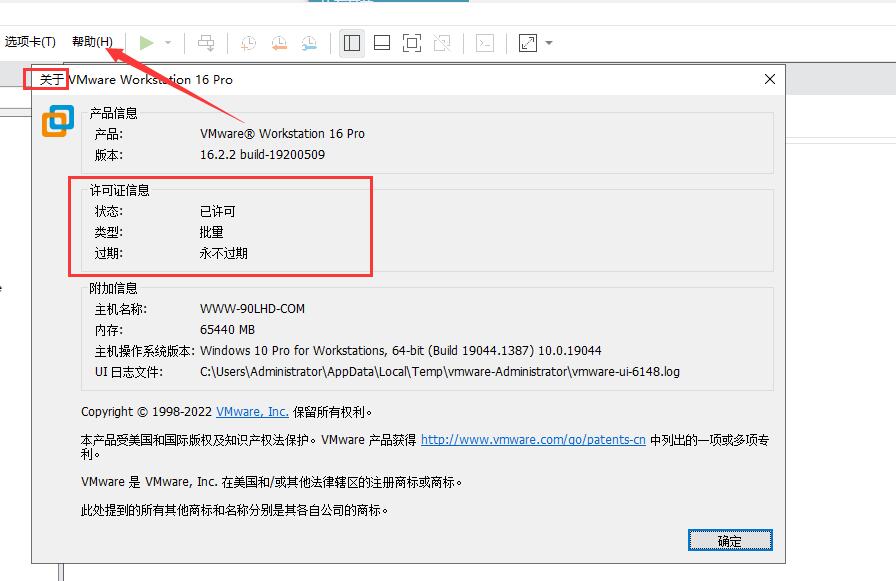Open the 选项卡(T) menu

(x=30, y=42)
